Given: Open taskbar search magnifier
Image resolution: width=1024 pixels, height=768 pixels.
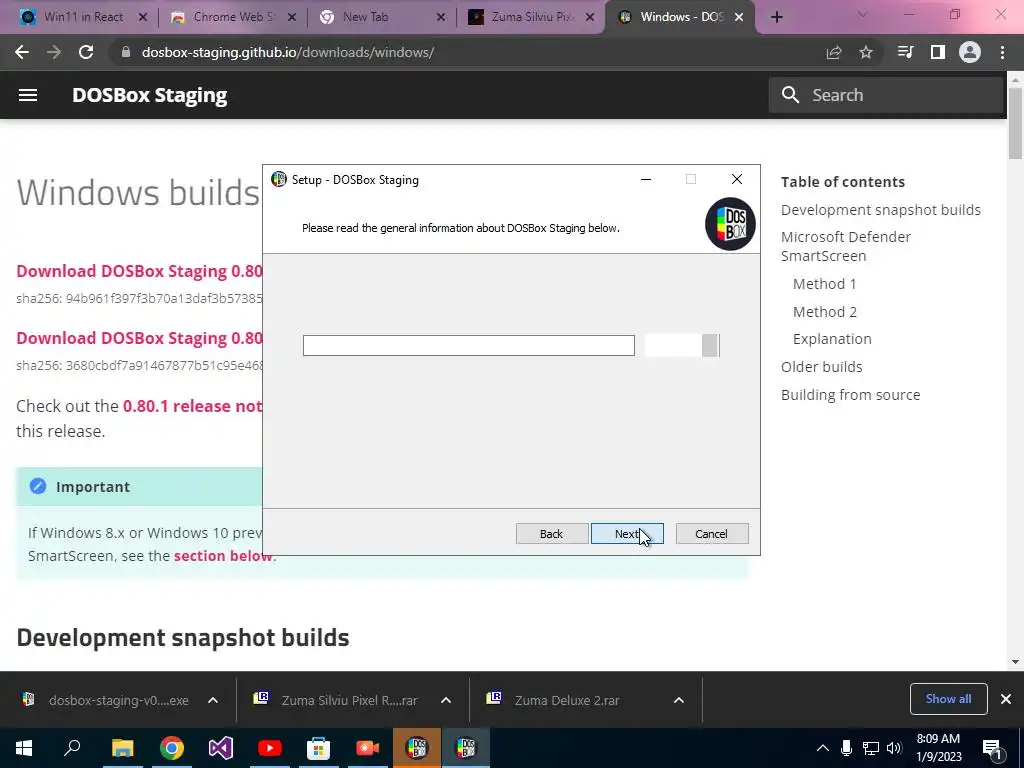Looking at the screenshot, I should [72, 748].
